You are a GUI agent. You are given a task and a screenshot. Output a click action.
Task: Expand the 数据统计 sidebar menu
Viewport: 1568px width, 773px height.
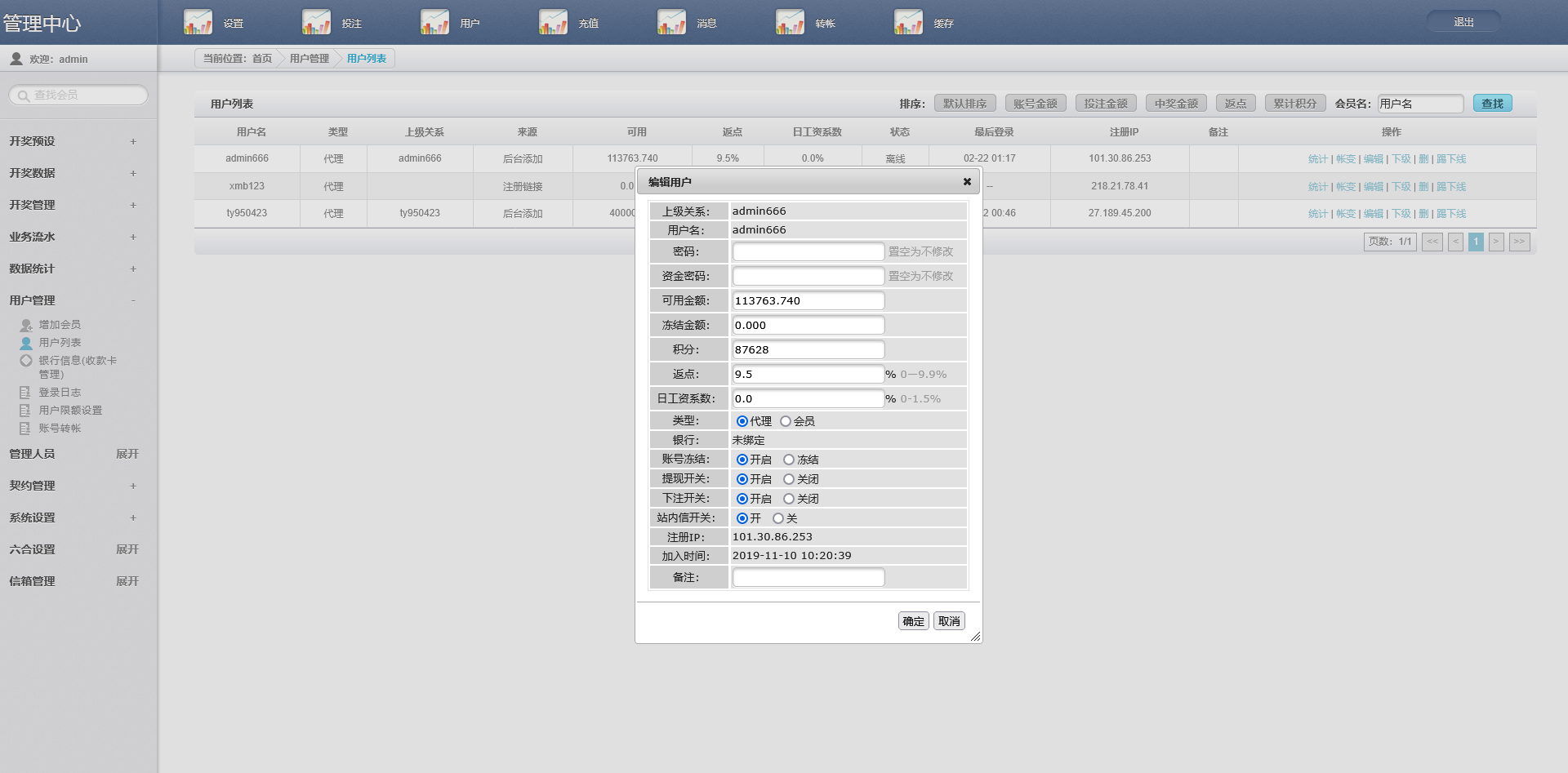point(133,269)
